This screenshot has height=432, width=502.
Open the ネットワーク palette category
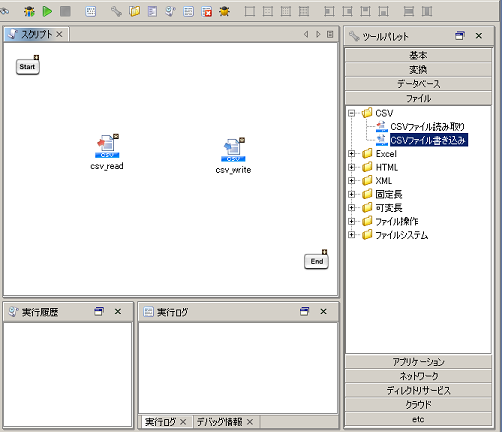(x=418, y=376)
